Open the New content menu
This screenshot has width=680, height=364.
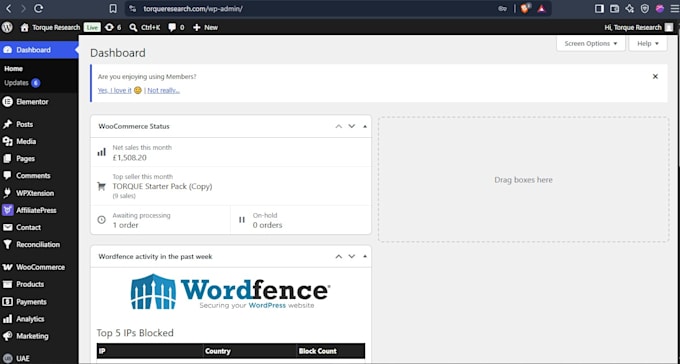click(206, 27)
